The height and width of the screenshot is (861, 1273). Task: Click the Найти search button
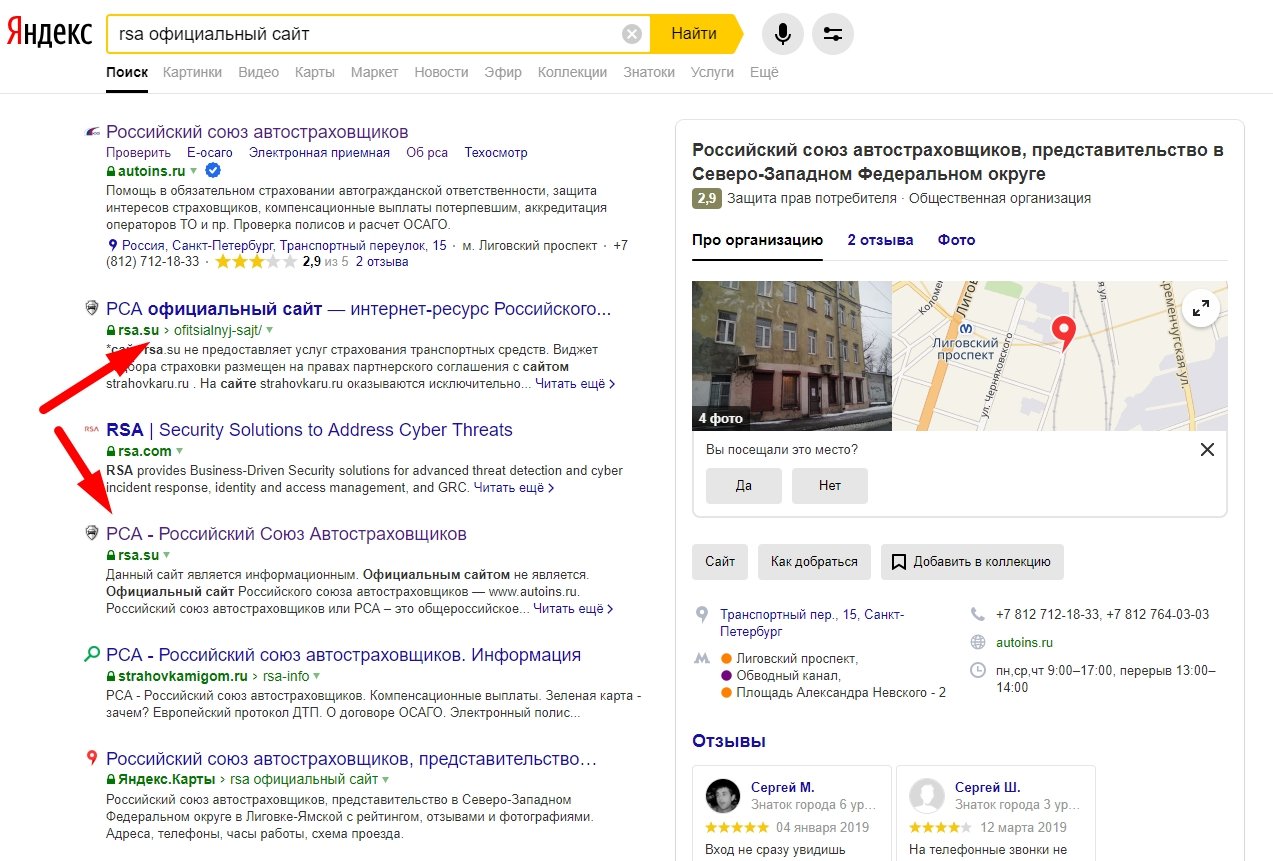click(694, 34)
